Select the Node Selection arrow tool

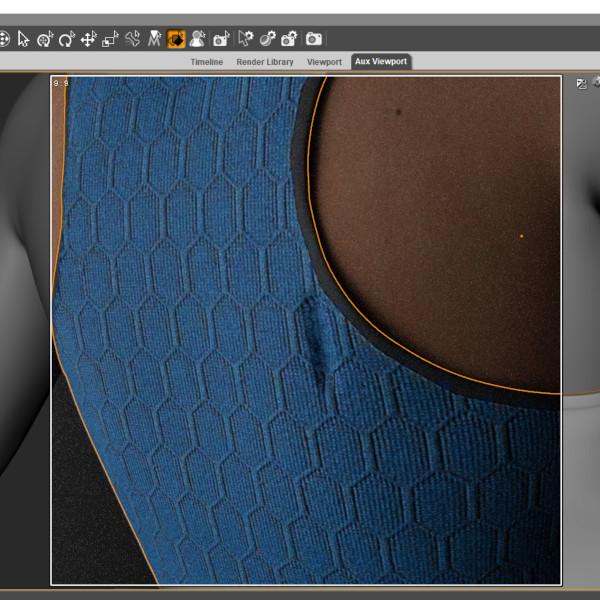(x=23, y=39)
